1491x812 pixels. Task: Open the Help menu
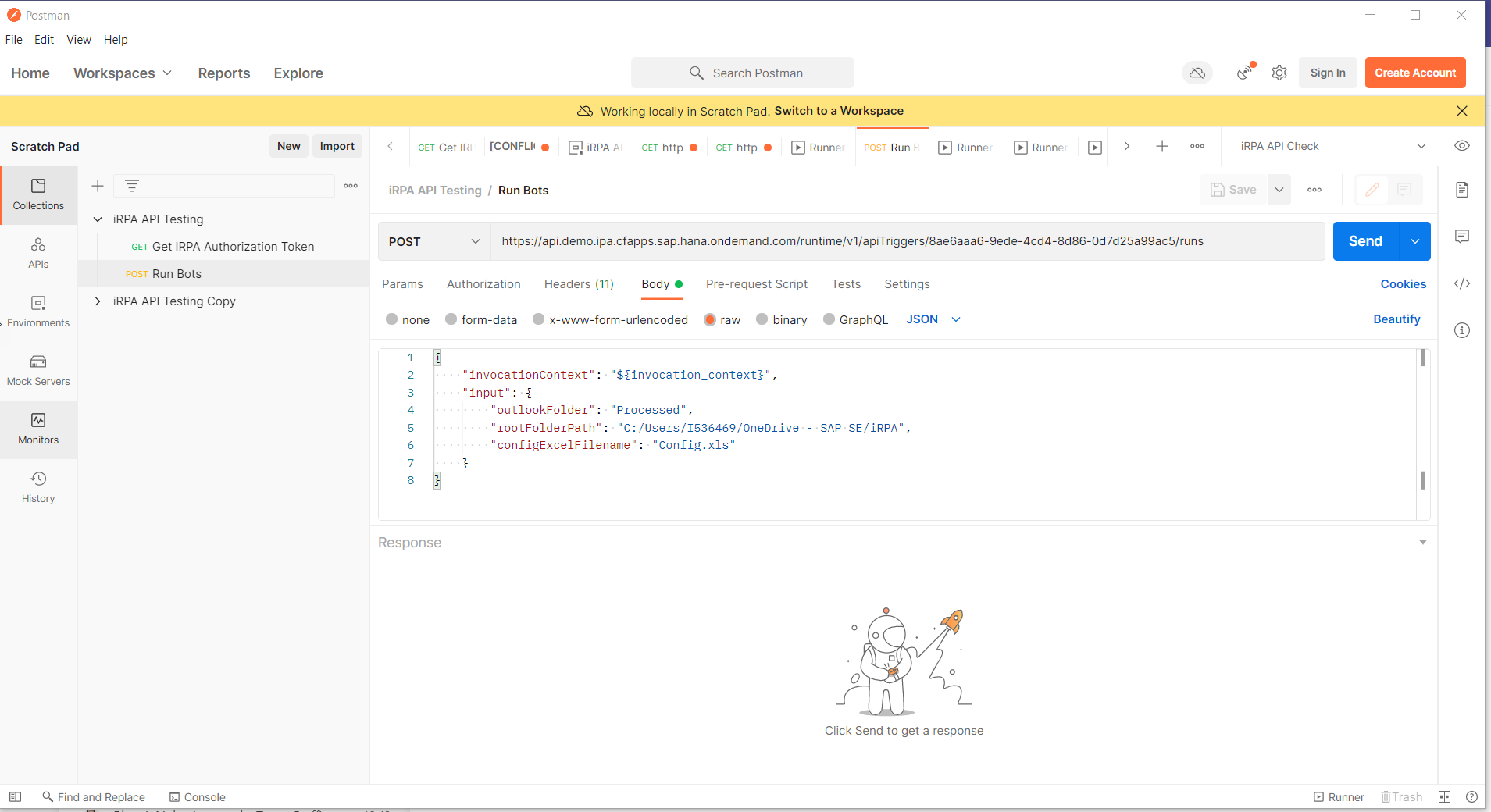116,40
